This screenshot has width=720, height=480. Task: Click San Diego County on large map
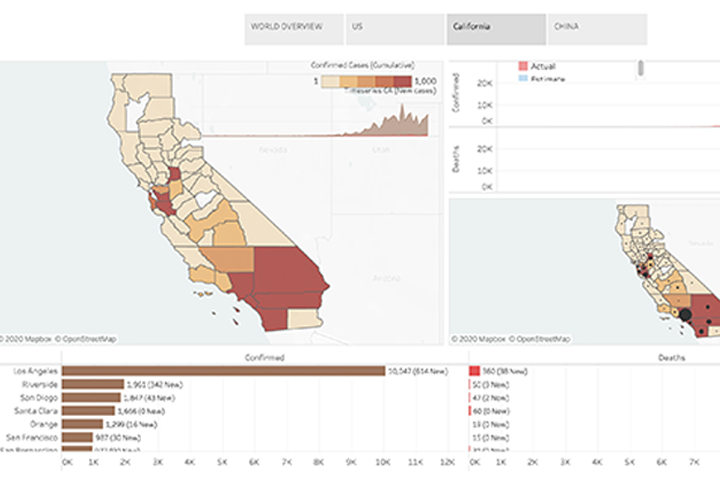(x=274, y=319)
